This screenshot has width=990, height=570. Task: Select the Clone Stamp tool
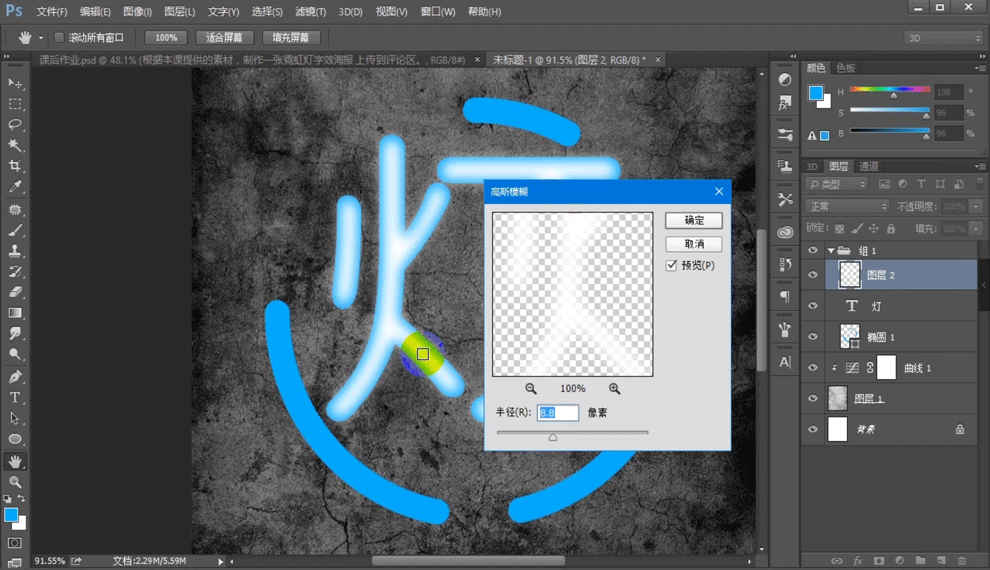pos(15,251)
